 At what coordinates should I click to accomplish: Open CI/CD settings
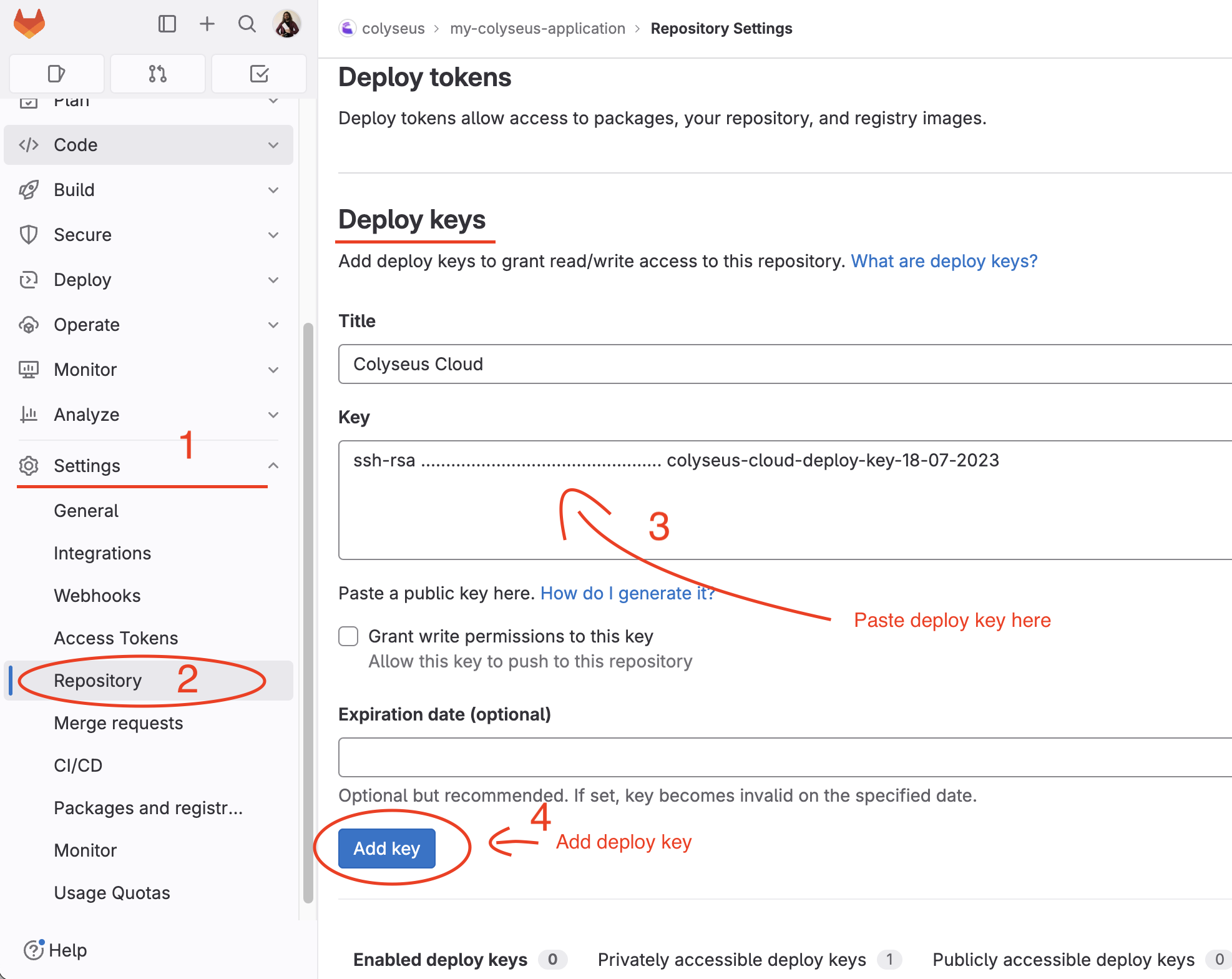(x=149, y=765)
